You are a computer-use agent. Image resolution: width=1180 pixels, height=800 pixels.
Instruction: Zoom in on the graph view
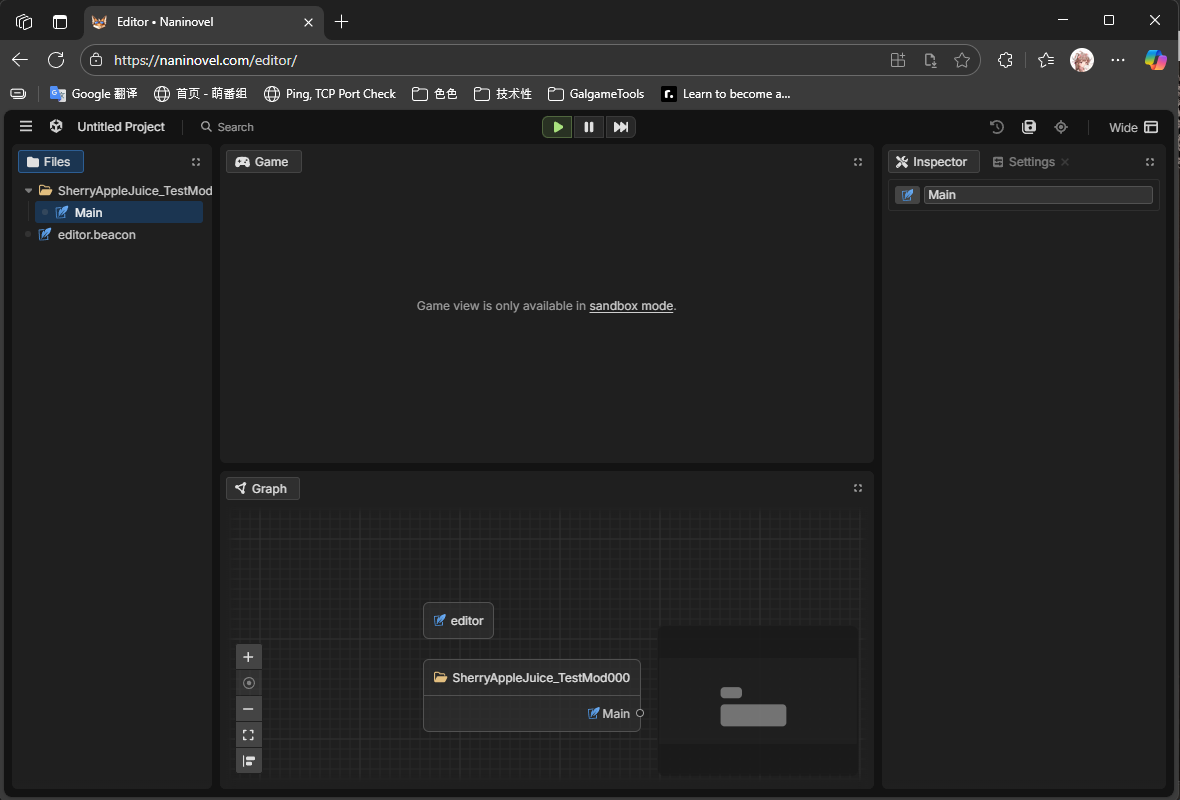[249, 657]
